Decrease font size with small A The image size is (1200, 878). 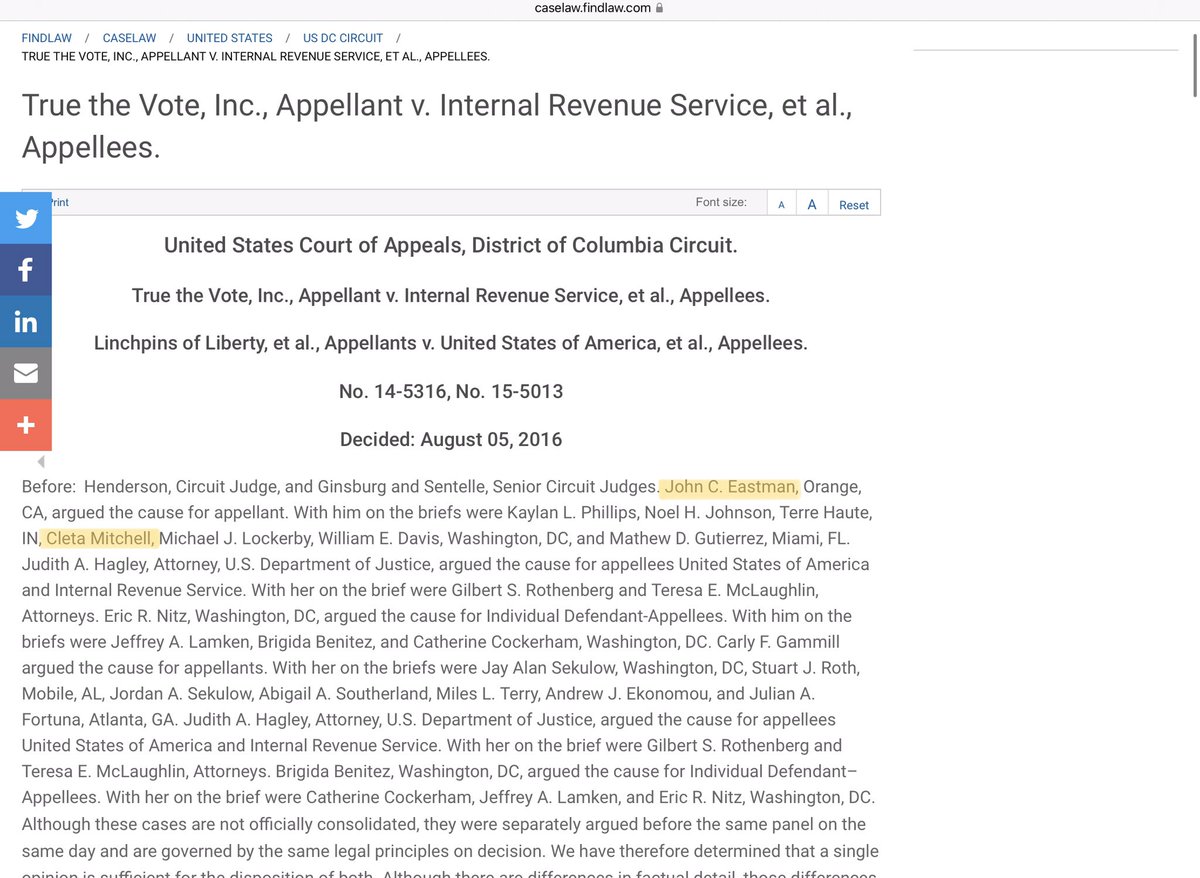tap(782, 205)
